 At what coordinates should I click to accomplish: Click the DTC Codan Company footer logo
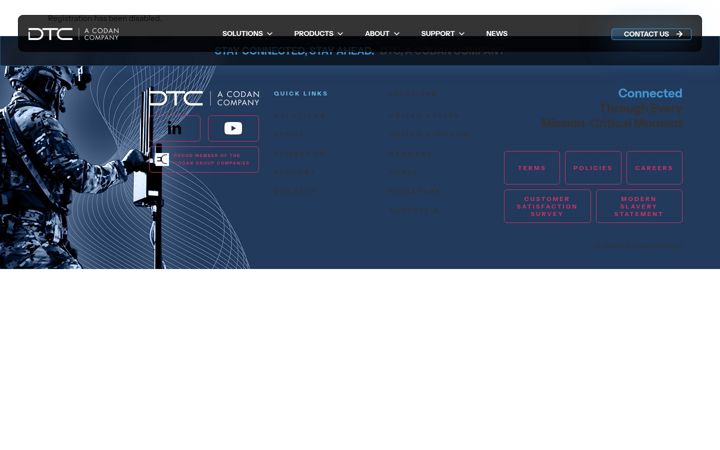(x=205, y=98)
